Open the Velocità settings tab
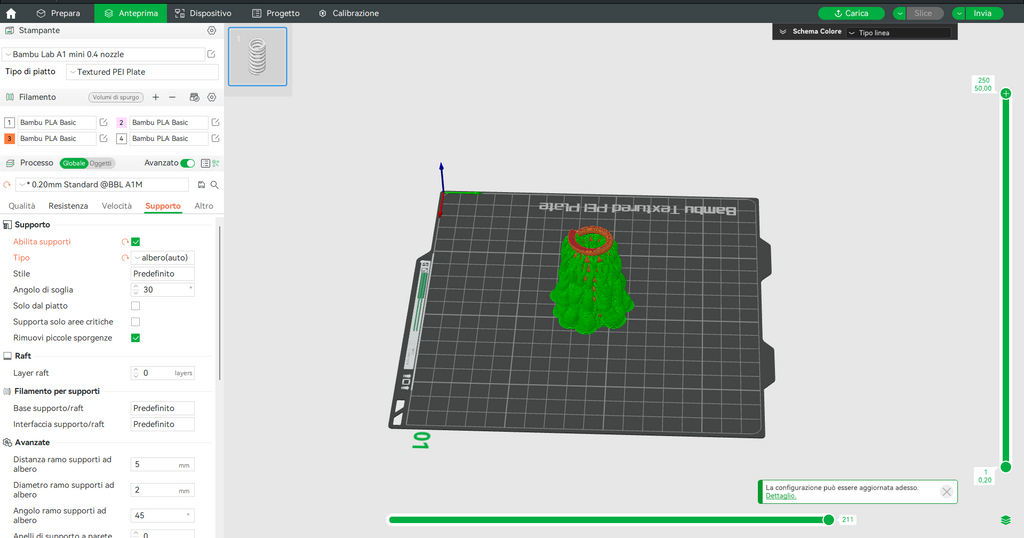1024x538 pixels. tap(116, 206)
